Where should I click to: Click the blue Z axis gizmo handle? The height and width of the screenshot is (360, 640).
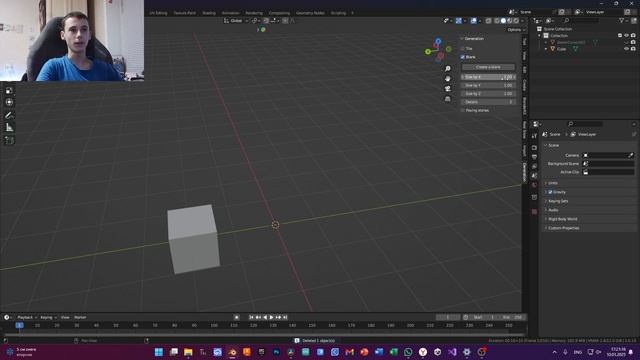coord(438,41)
